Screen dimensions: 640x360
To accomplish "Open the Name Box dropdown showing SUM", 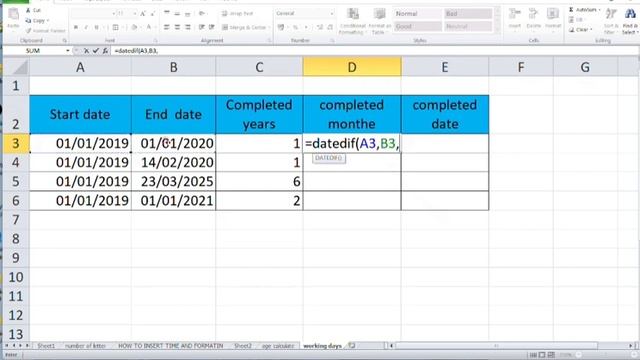I will (x=68, y=51).
